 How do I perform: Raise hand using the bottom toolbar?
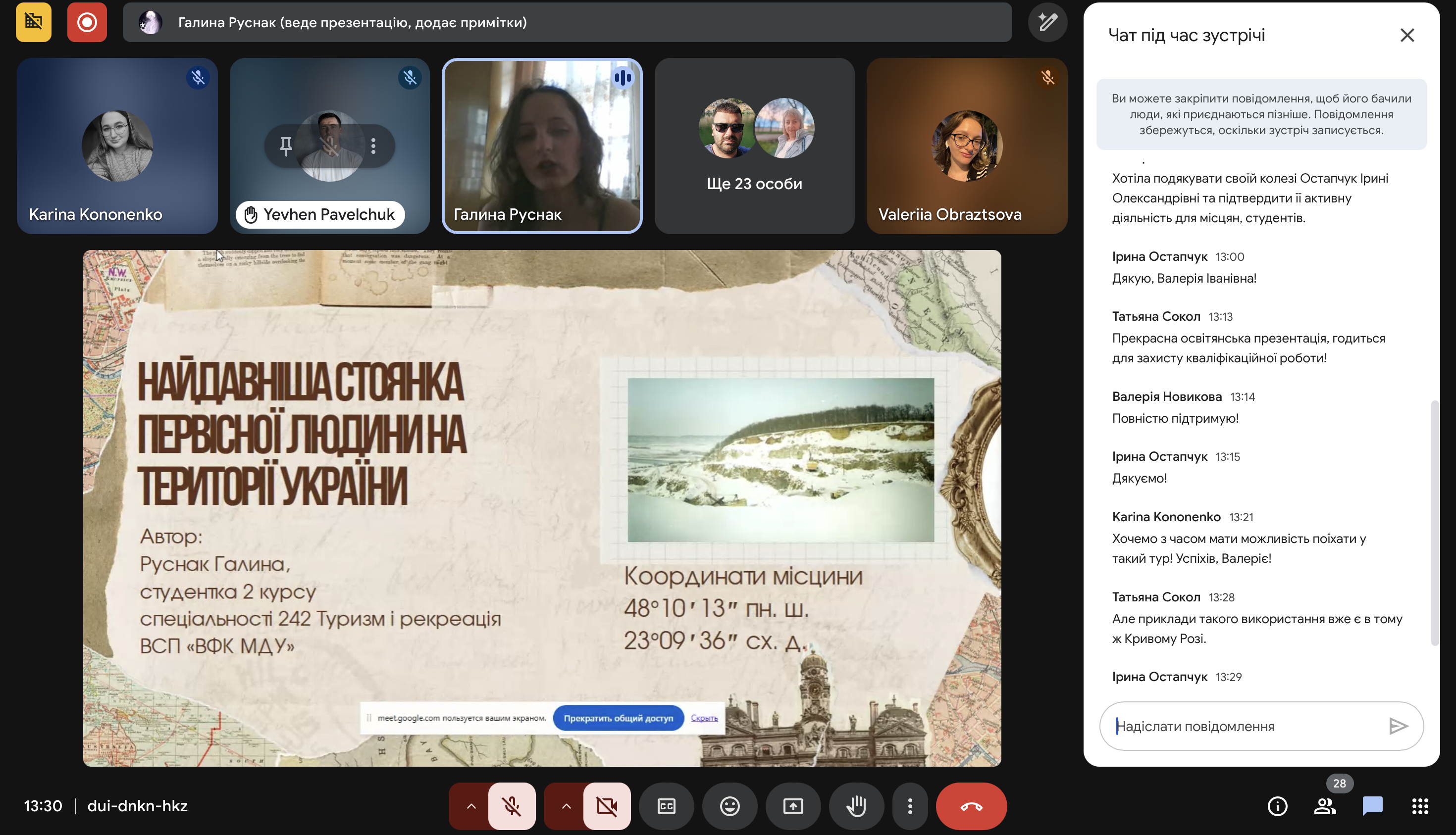tap(856, 806)
